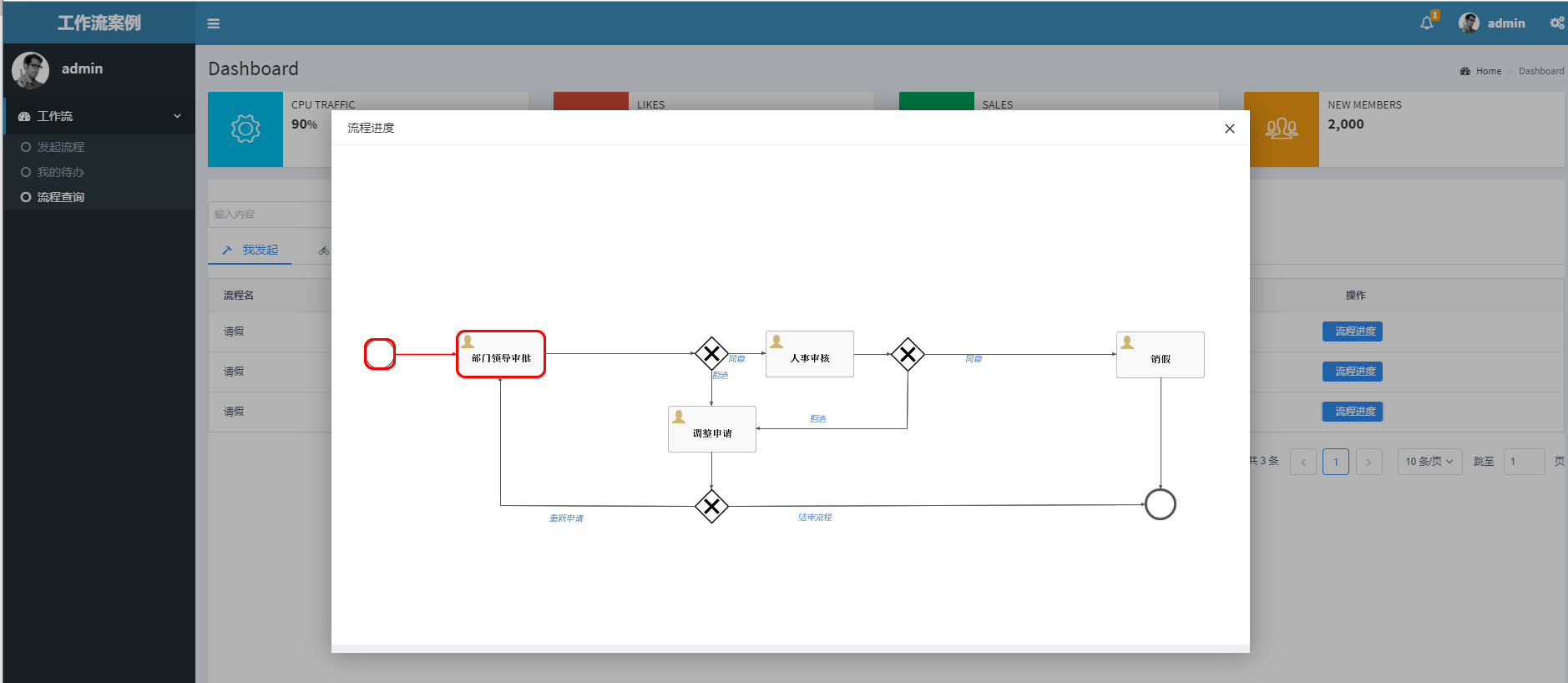Select the 调整申请 task node
Screen dimensions: 1568x683
pyautogui.click(x=712, y=429)
